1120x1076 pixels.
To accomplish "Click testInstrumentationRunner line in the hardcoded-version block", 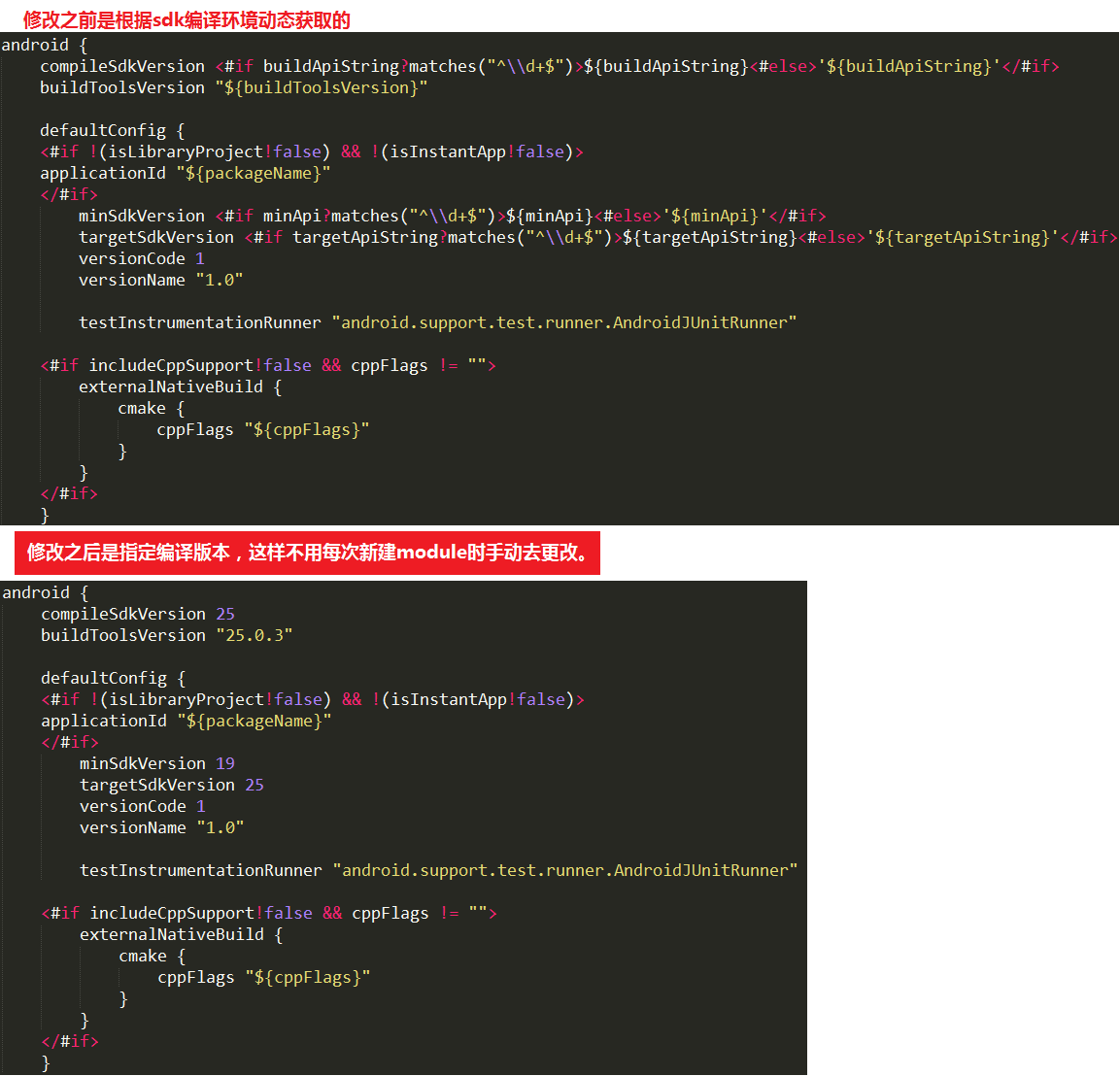I will [x=438, y=870].
